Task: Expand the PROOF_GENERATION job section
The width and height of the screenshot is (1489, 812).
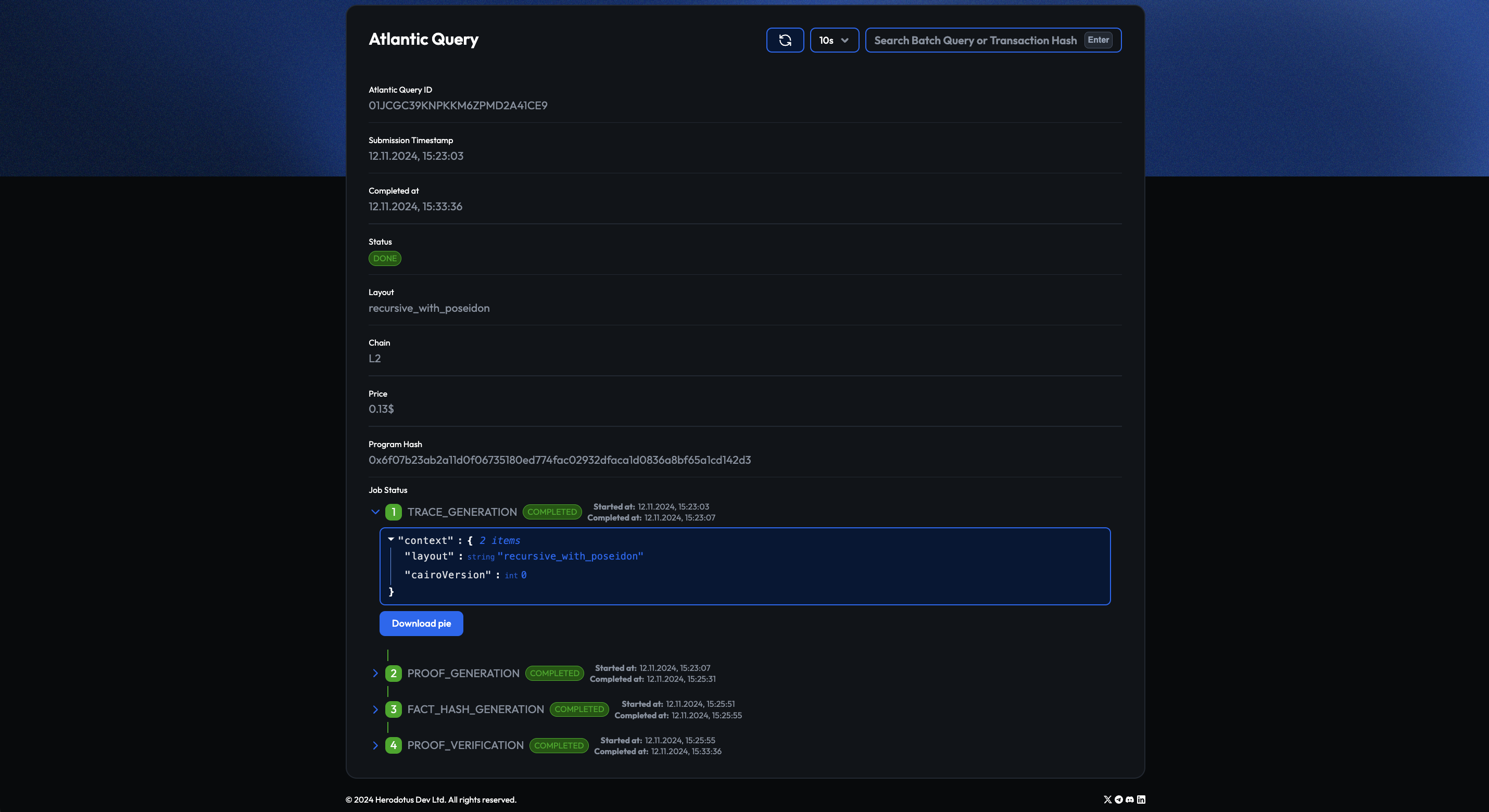Action: (x=375, y=674)
